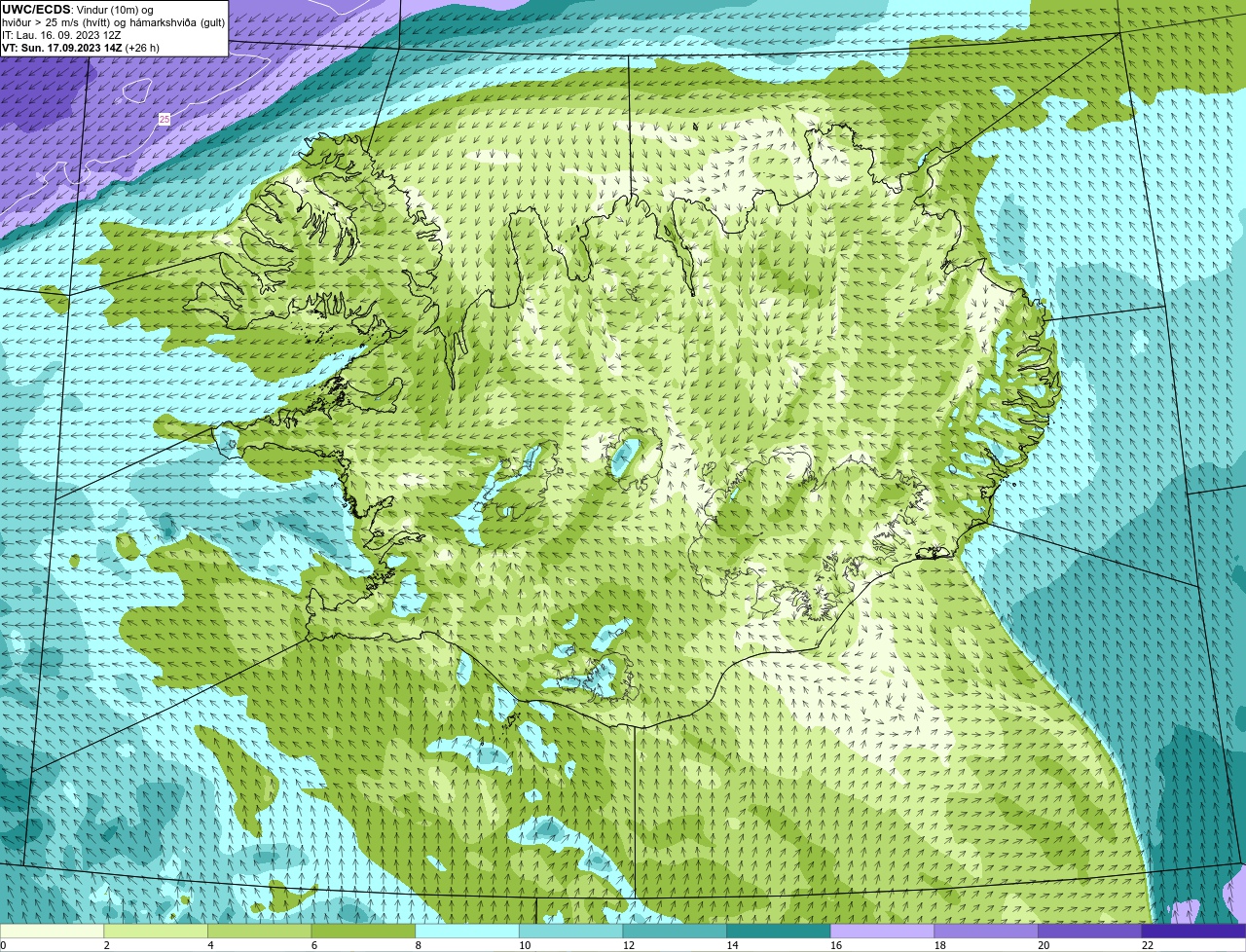Viewport: 1246px width, 952px height.
Task: Click the "16" label on the wind scale
Action: coord(836,945)
